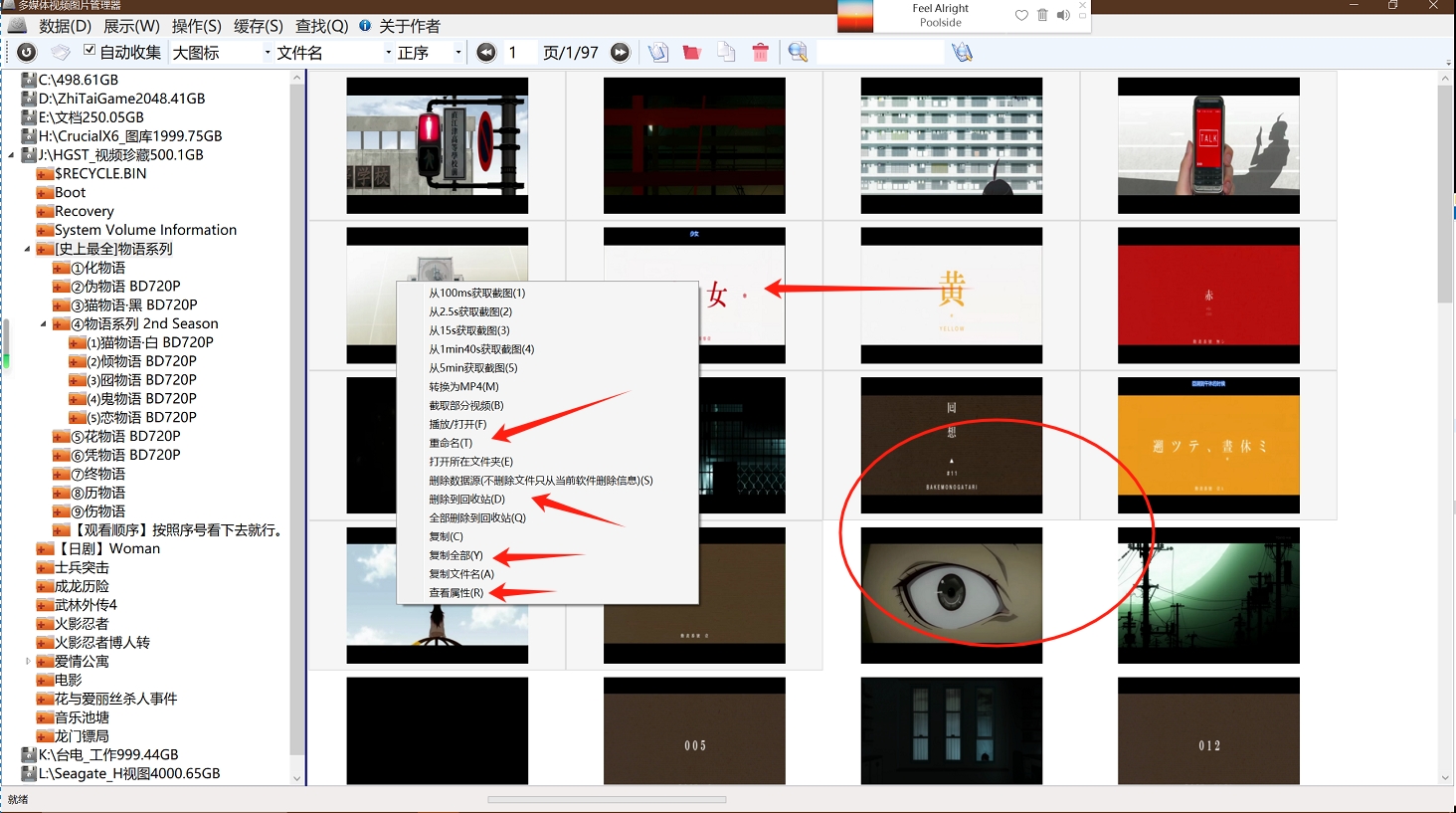Click the document pages icon in toolbar

(657, 52)
